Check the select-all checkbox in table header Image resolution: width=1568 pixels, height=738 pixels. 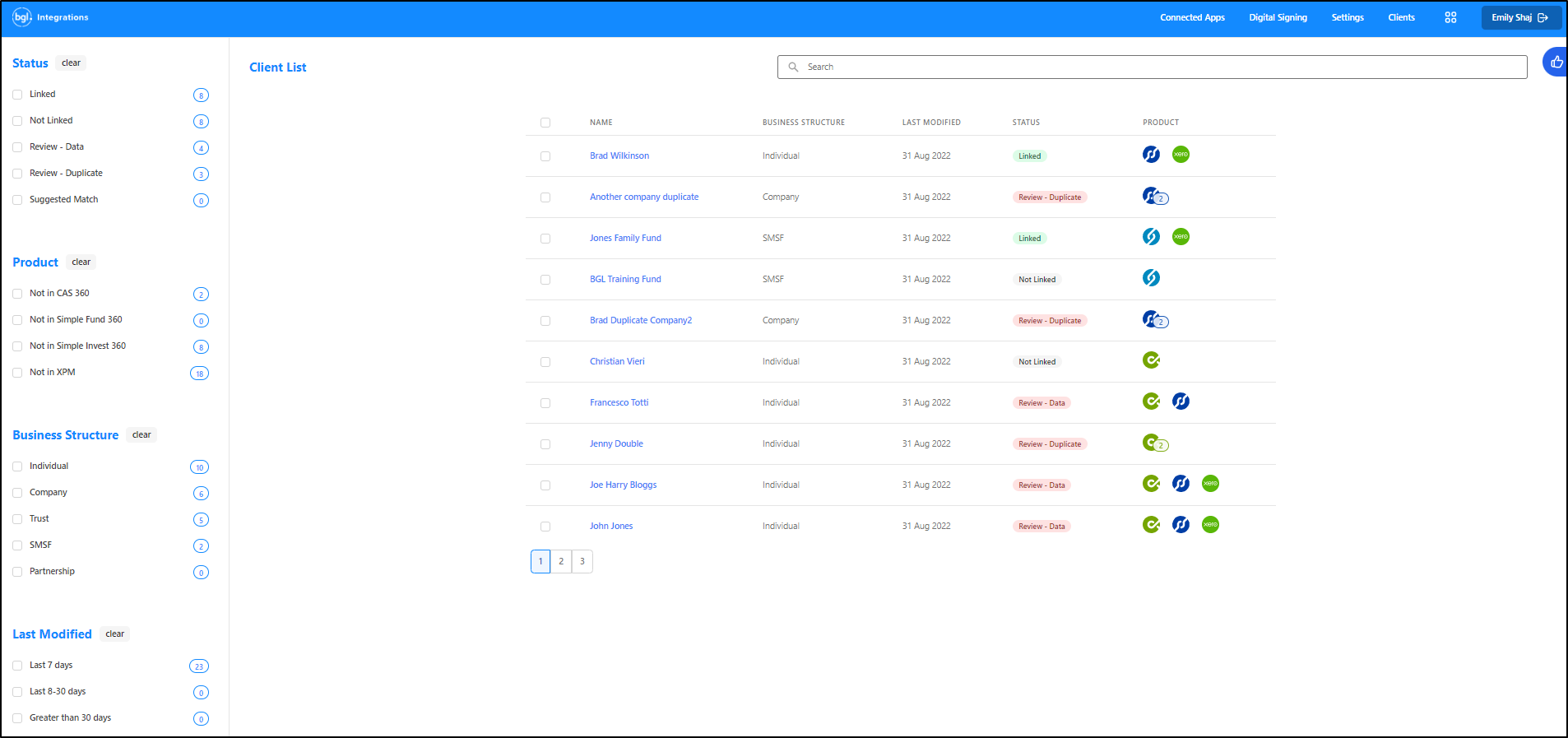[545, 123]
